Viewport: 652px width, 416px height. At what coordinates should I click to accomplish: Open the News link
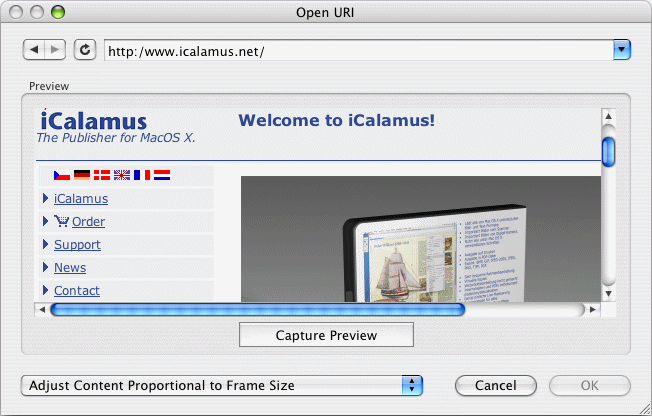[x=70, y=267]
